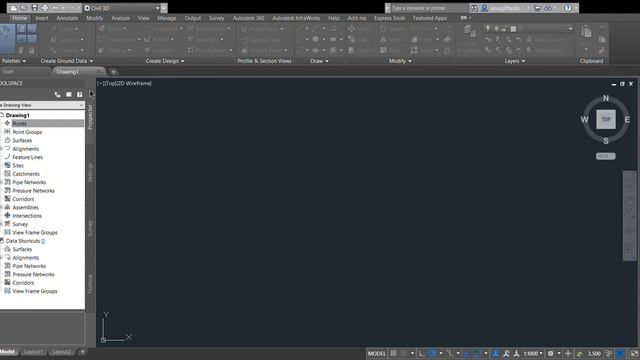Toggle polar tracking in status bar
The width and height of the screenshot is (640, 360).
click(433, 353)
